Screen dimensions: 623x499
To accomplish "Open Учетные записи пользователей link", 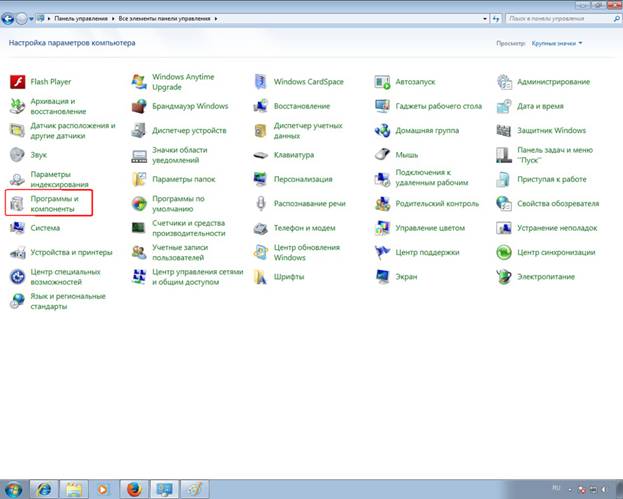I will coord(180,252).
